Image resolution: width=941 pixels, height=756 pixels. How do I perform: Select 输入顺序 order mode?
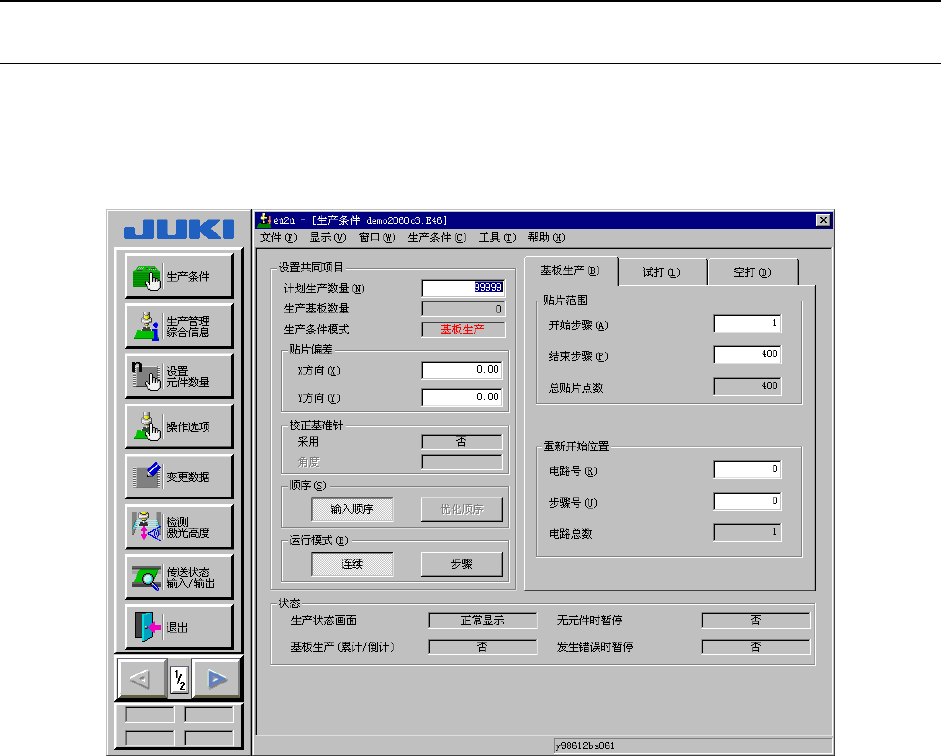point(352,509)
